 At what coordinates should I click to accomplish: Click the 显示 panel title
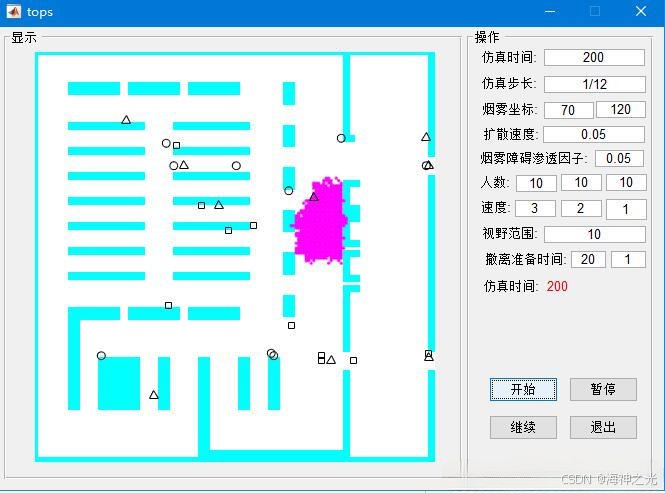click(x=24, y=37)
